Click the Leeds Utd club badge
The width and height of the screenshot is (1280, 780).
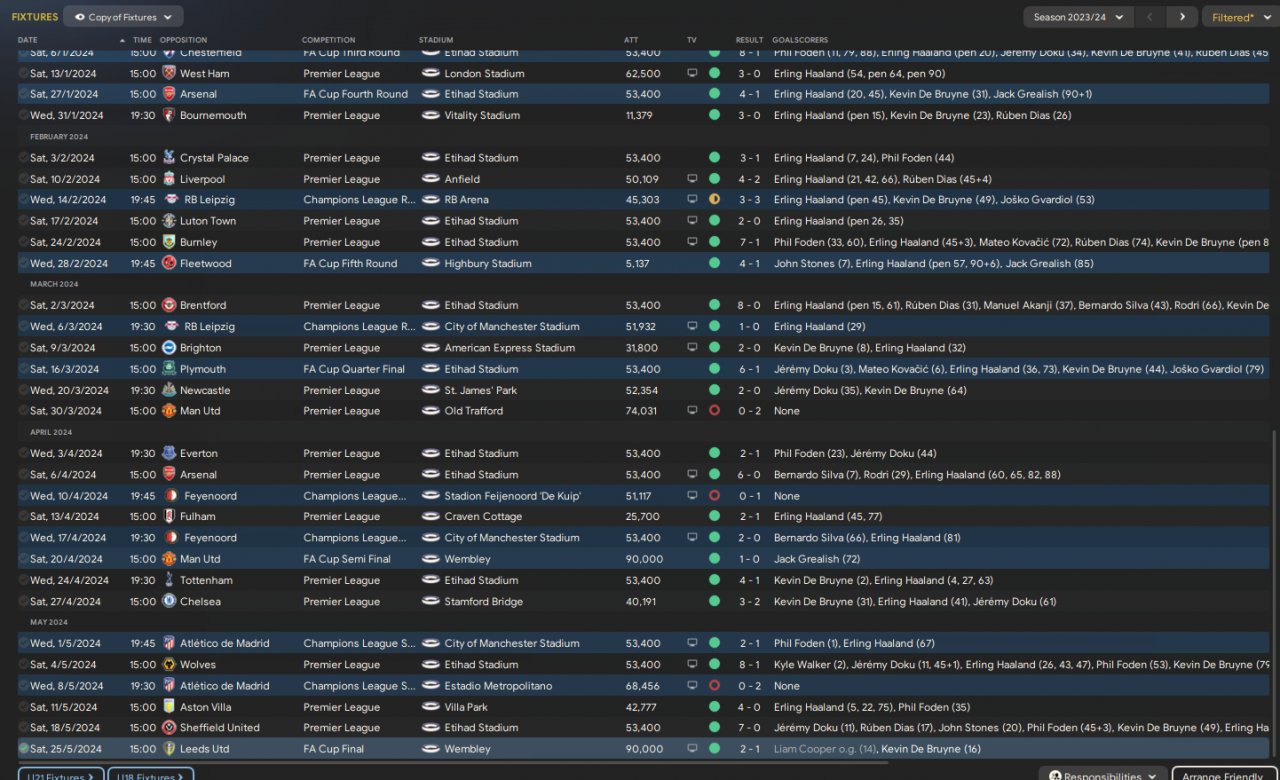coord(169,749)
